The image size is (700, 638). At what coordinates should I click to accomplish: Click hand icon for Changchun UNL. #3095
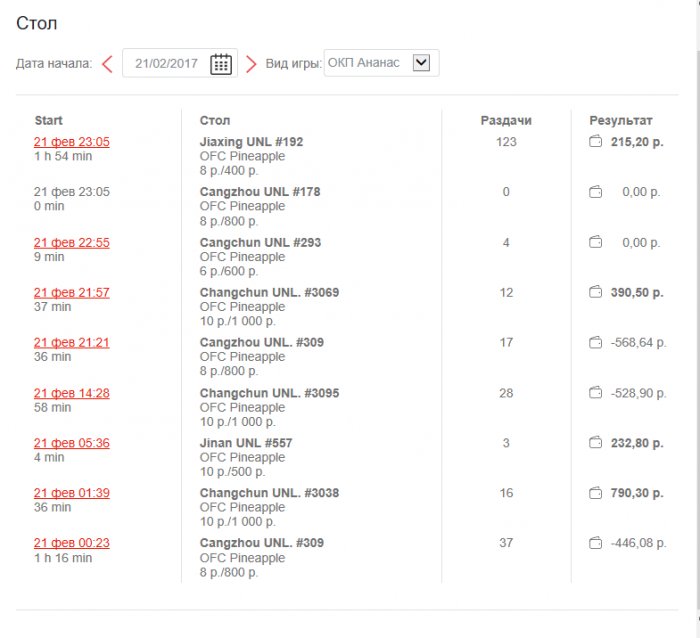click(x=595, y=393)
